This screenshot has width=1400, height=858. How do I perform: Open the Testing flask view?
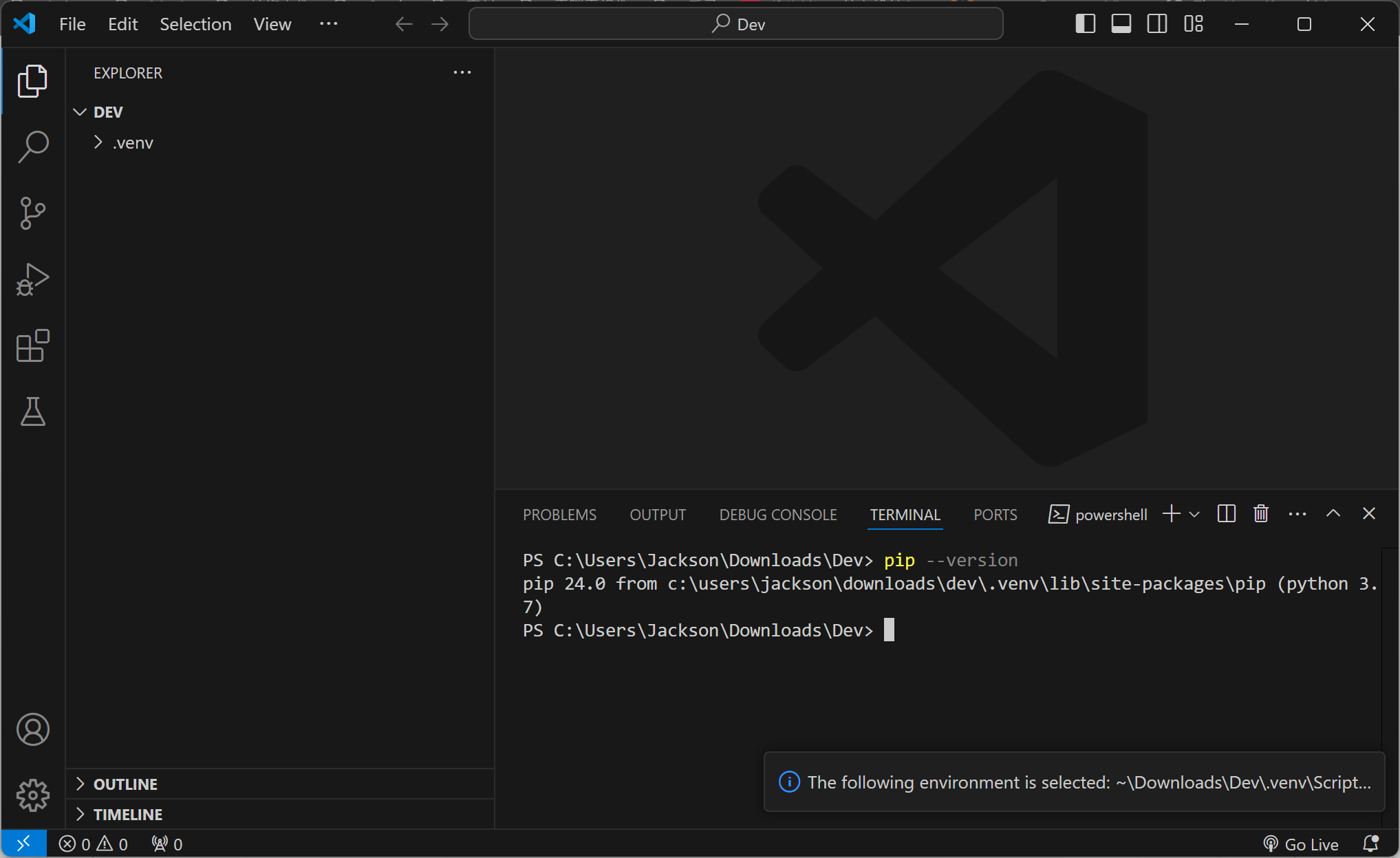pyautogui.click(x=32, y=411)
